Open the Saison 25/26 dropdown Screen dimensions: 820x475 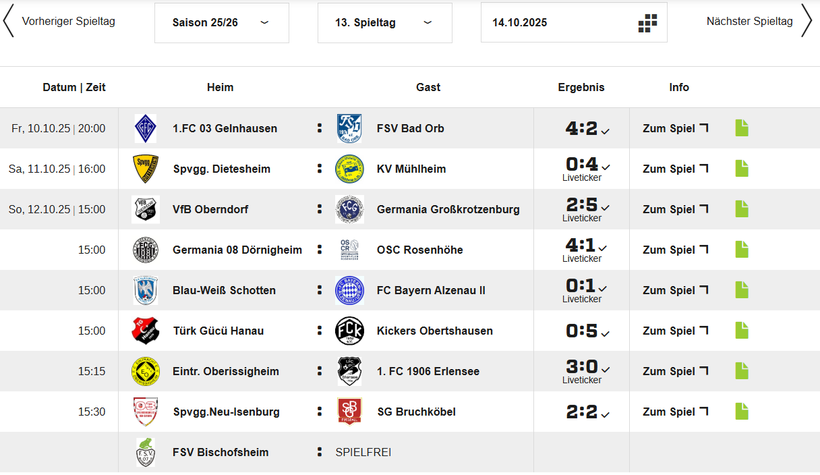[221, 23]
